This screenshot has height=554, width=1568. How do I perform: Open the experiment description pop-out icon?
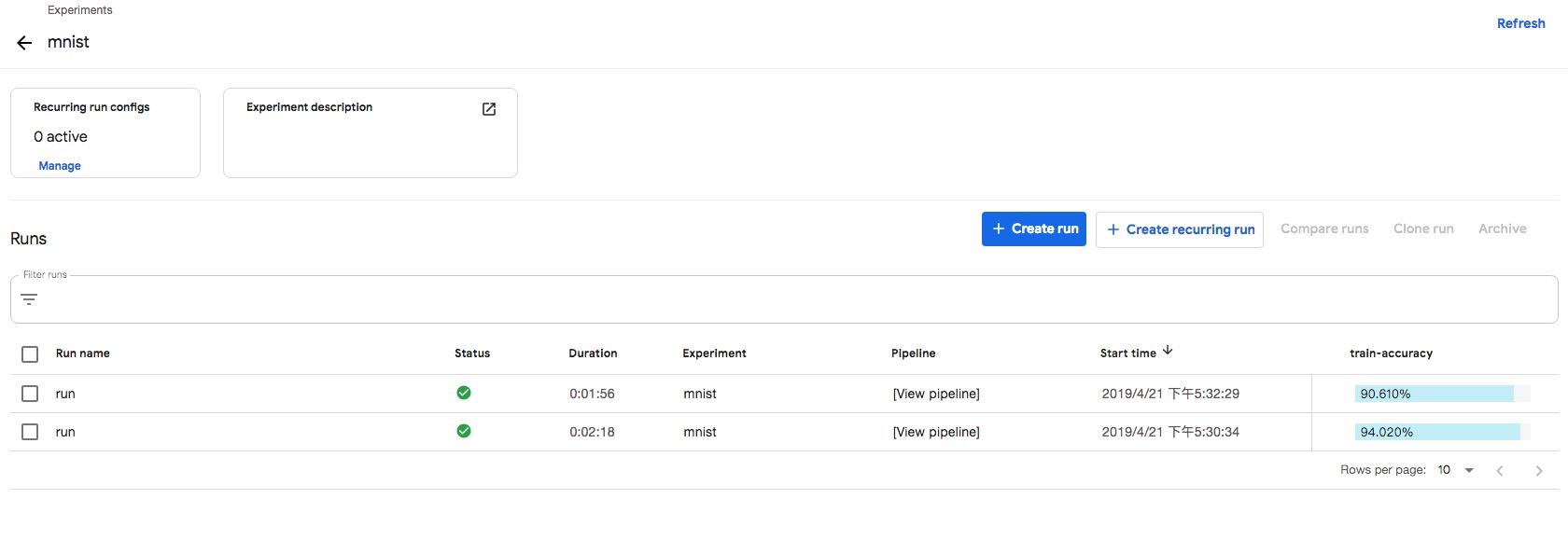coord(489,109)
